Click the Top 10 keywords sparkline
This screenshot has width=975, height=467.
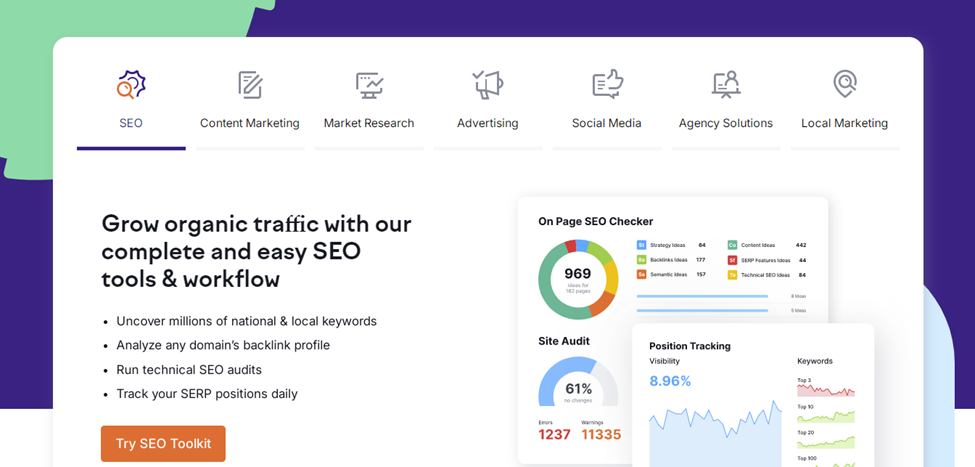coord(826,416)
